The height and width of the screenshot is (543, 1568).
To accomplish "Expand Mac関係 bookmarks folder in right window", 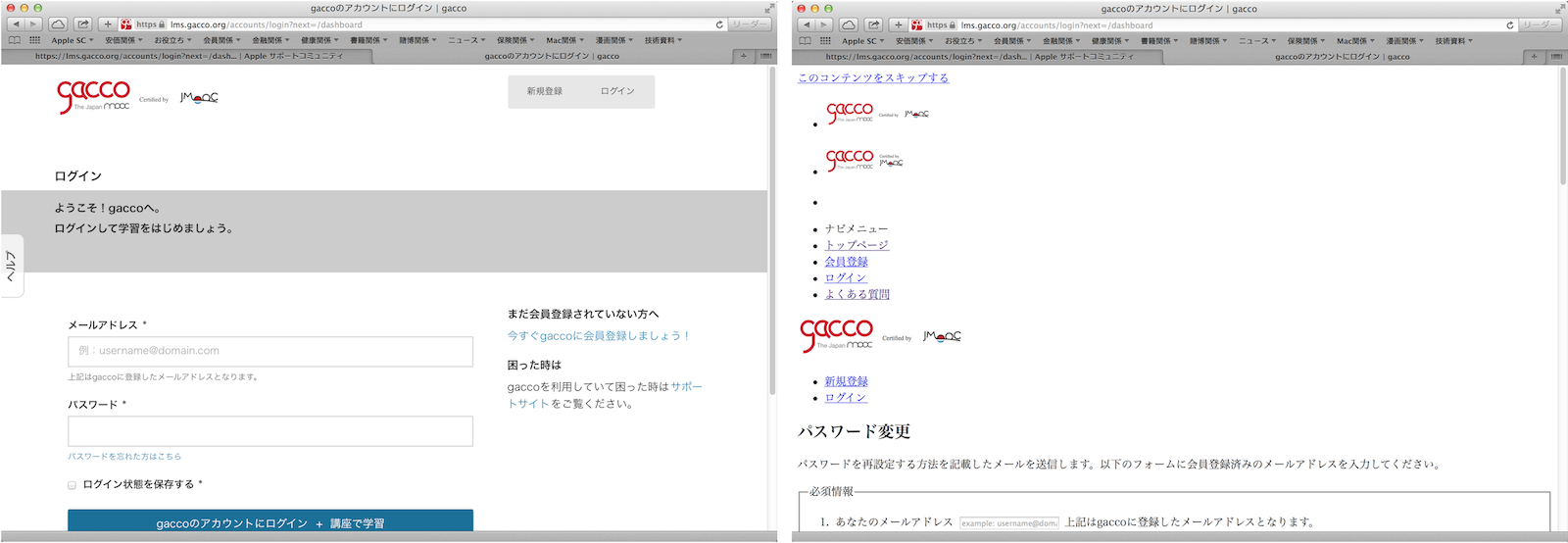I will click(x=1355, y=41).
